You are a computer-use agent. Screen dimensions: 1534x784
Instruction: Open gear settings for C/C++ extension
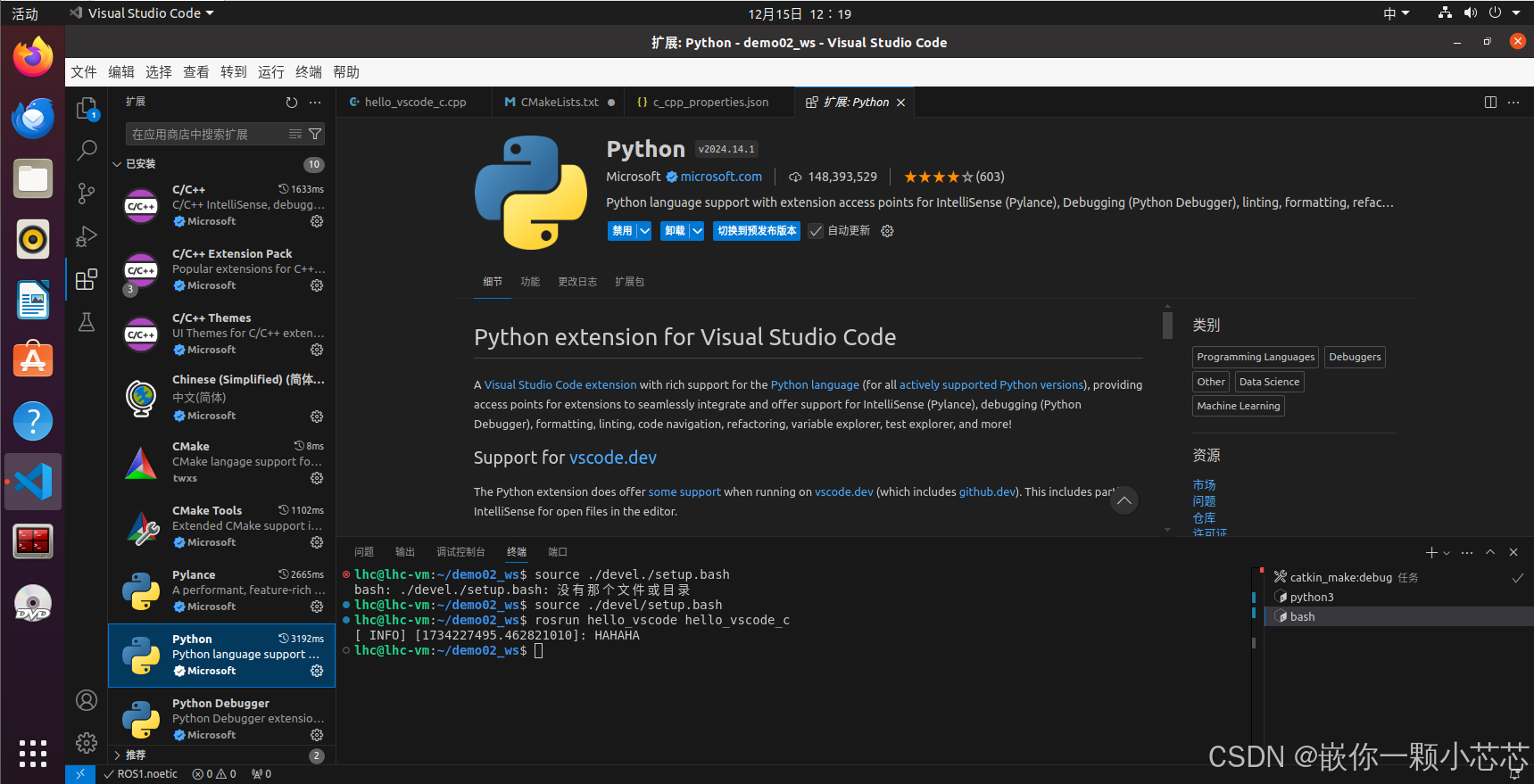[x=317, y=221]
